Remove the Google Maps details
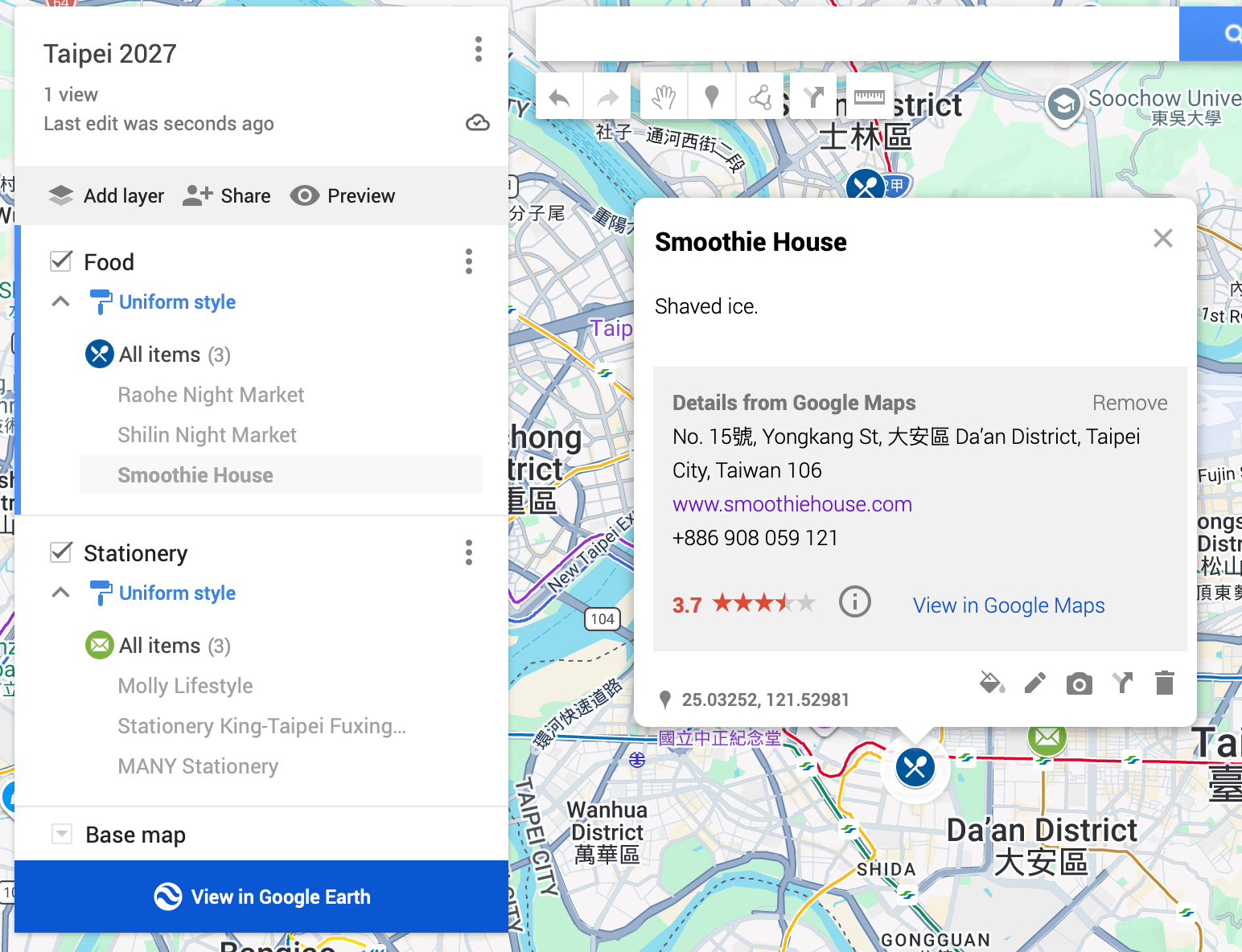Viewport: 1242px width, 952px height. coord(1129,403)
